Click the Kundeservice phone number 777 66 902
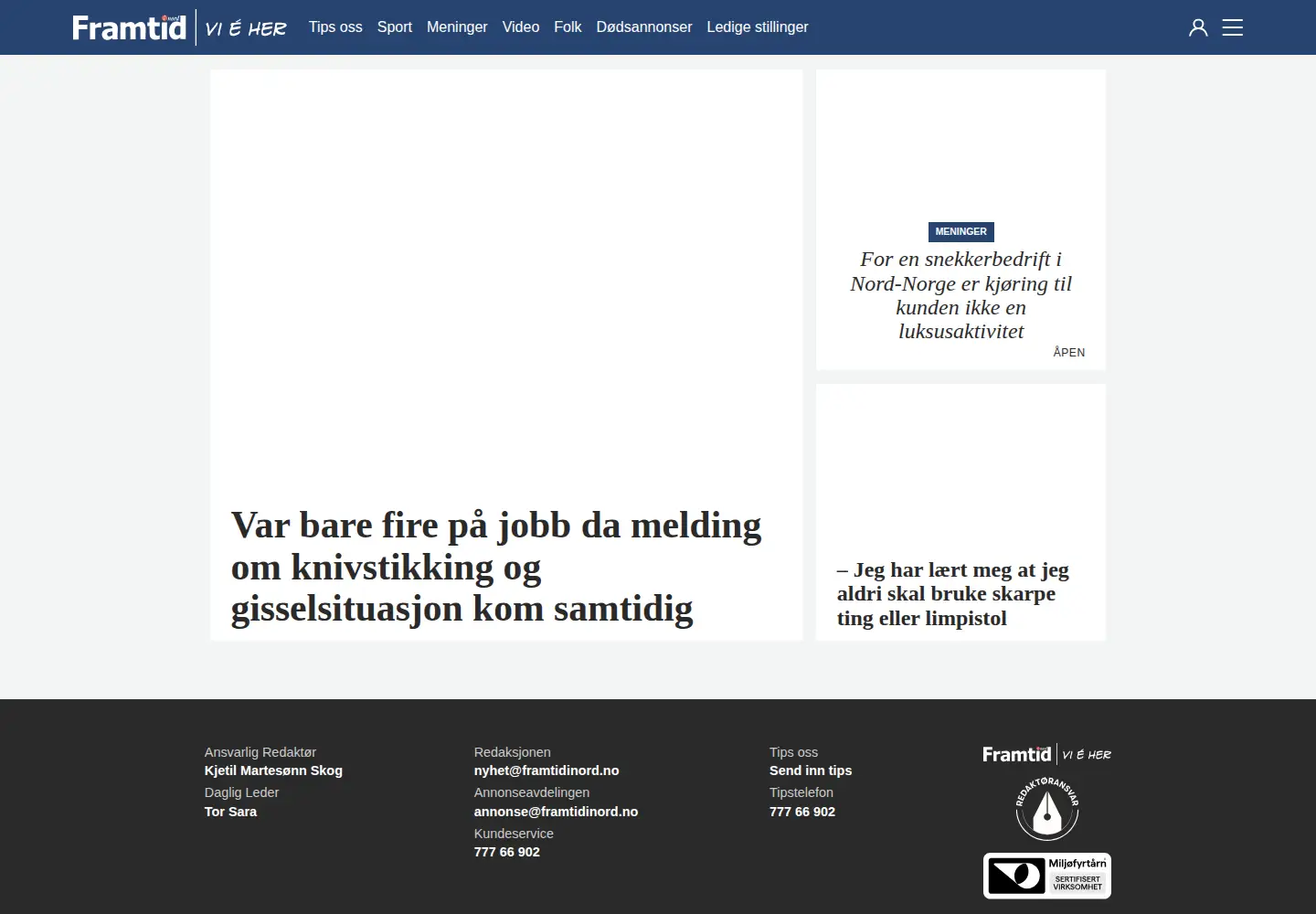This screenshot has width=1316, height=914. 507,852
